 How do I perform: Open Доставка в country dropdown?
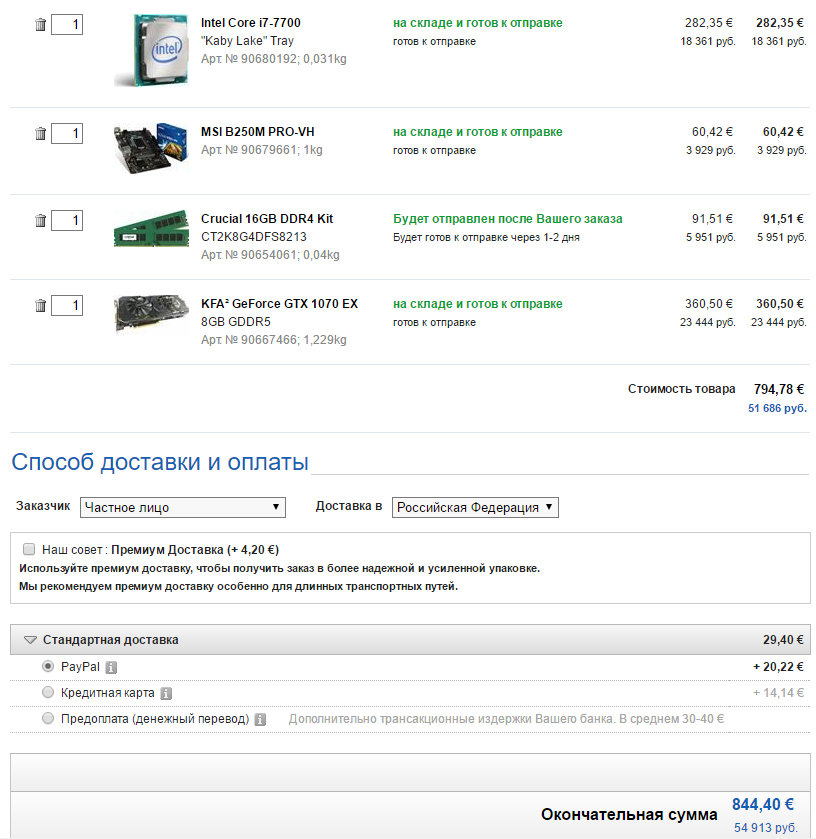pos(474,507)
